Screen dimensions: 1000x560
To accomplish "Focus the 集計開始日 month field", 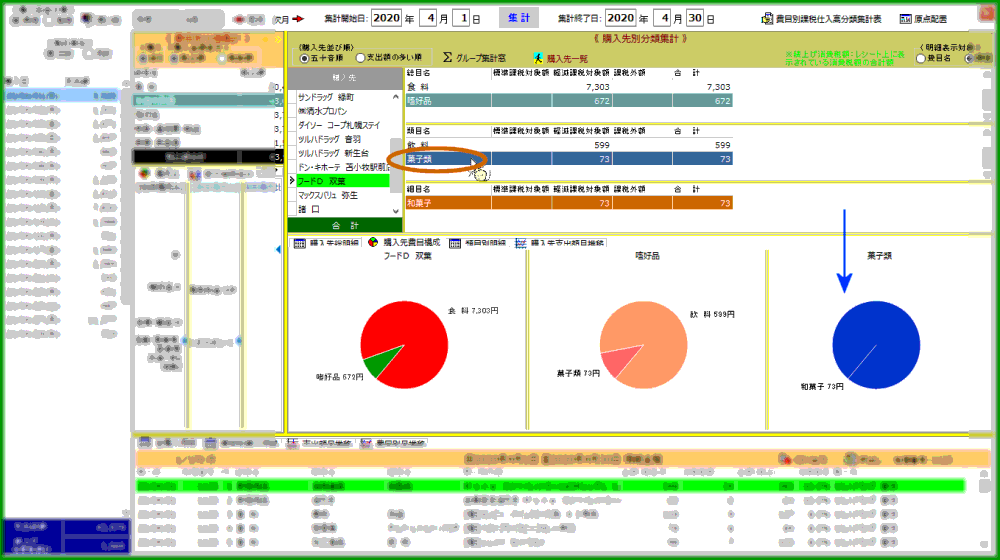I will [429, 18].
